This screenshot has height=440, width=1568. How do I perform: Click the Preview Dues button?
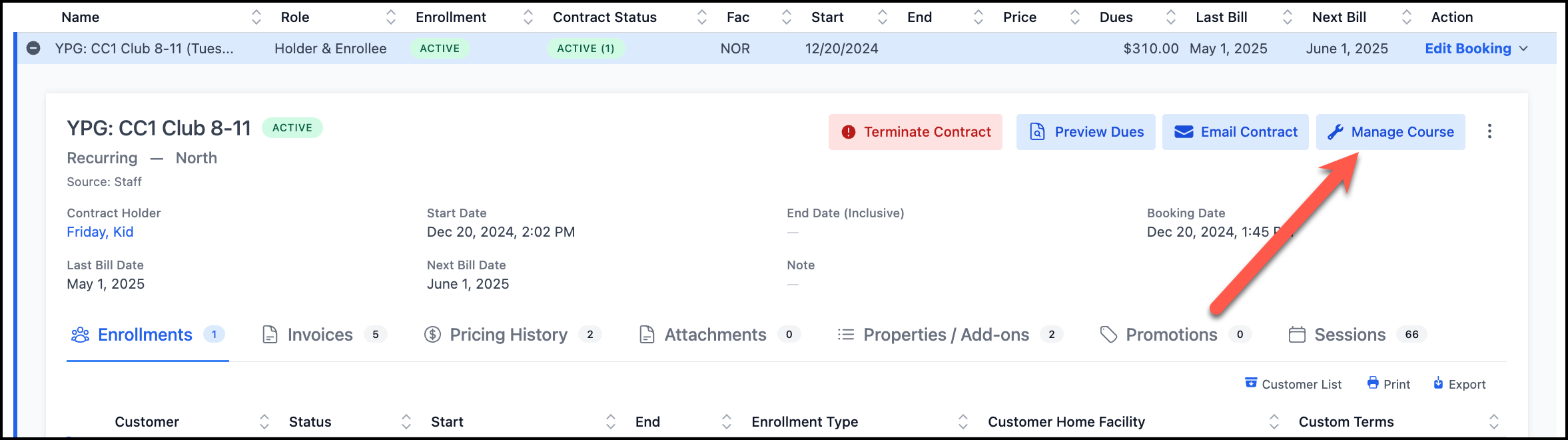coord(1086,132)
